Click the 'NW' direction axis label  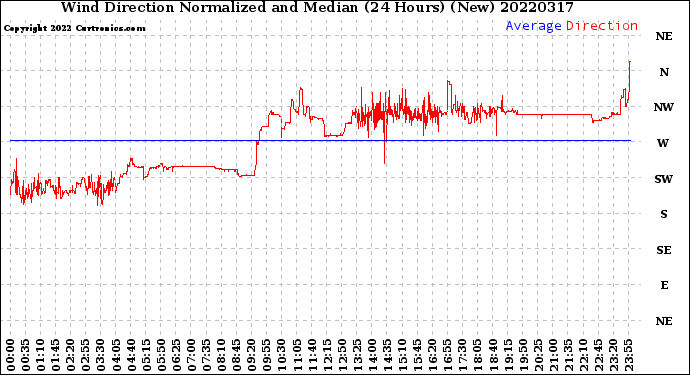click(664, 107)
